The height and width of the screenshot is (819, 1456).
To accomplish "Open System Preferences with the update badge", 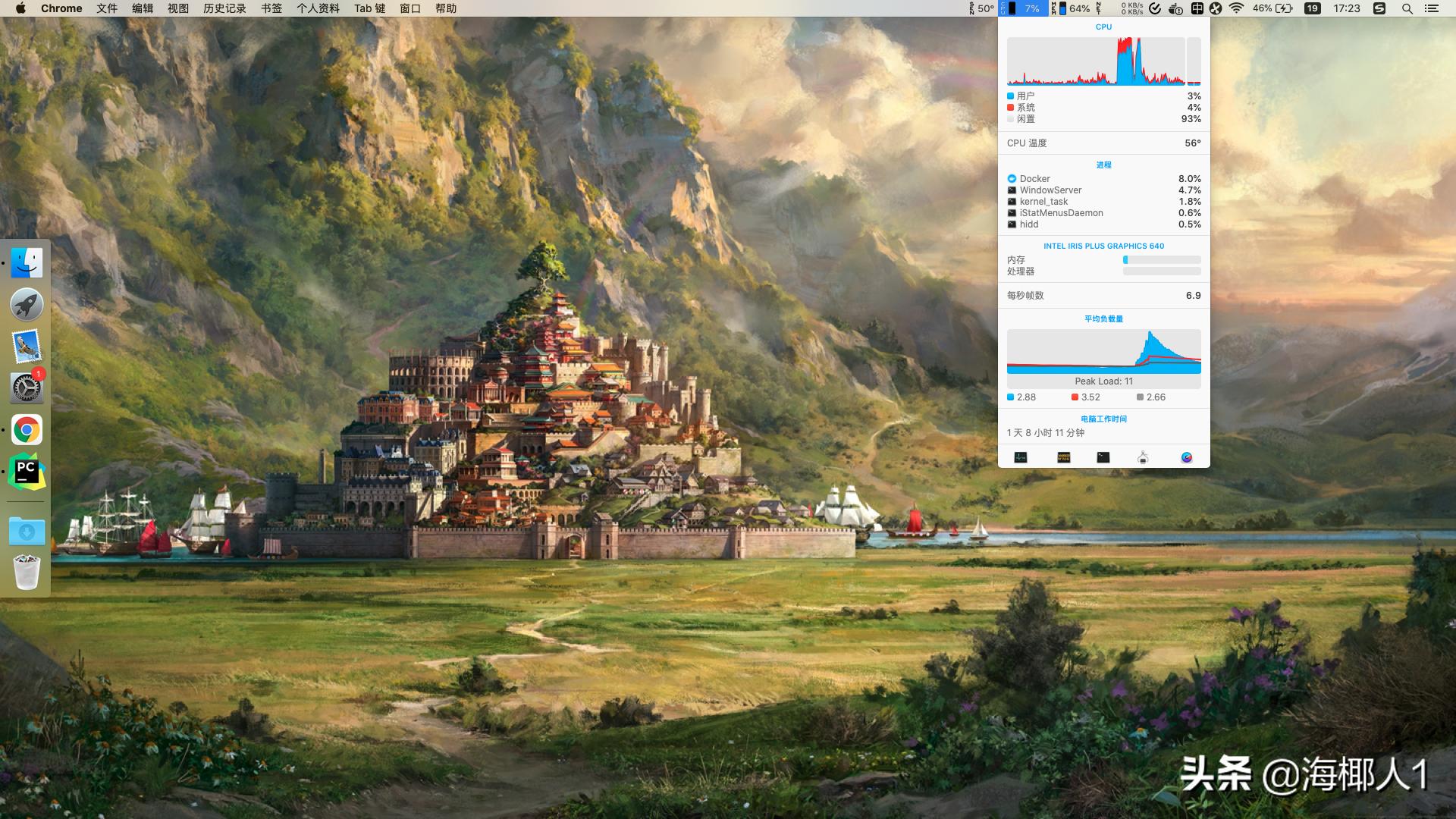I will [27, 388].
